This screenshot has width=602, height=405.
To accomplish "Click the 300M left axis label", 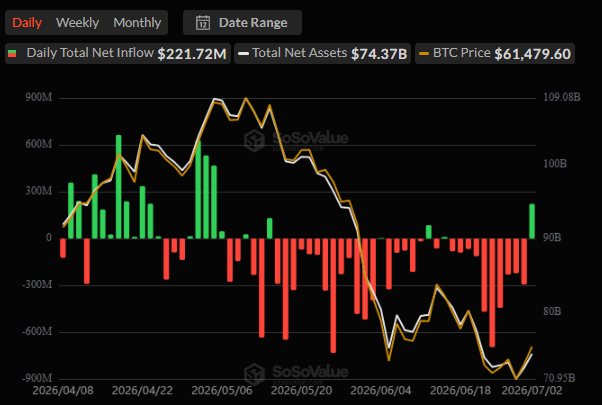I will pyautogui.click(x=39, y=191).
